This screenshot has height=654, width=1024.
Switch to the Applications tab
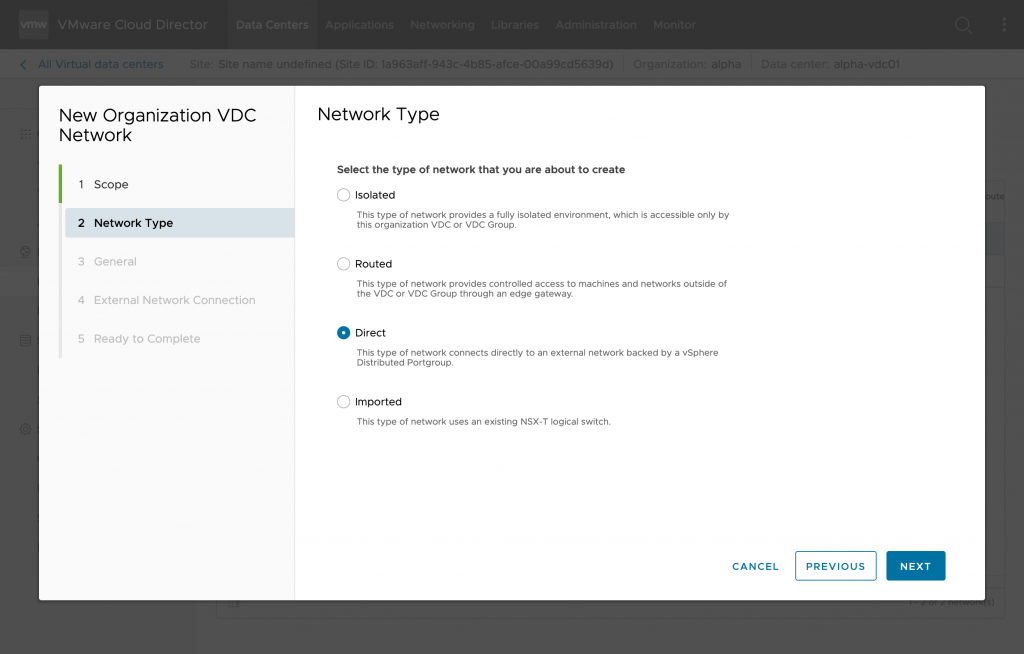tap(359, 25)
